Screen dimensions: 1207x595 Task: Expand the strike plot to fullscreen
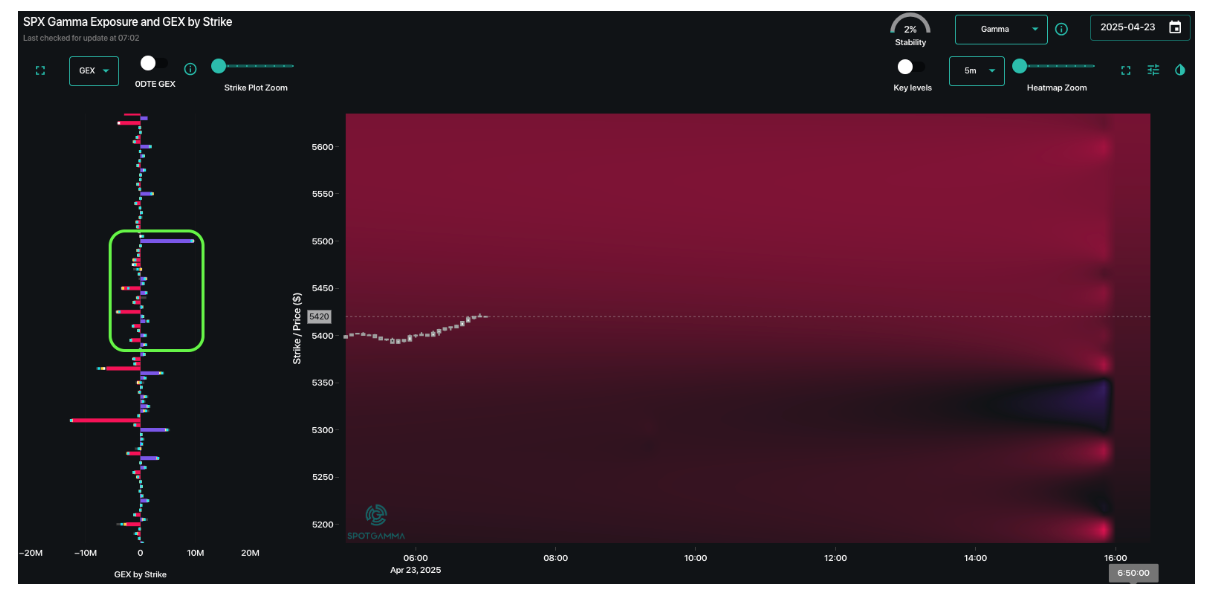click(x=41, y=71)
